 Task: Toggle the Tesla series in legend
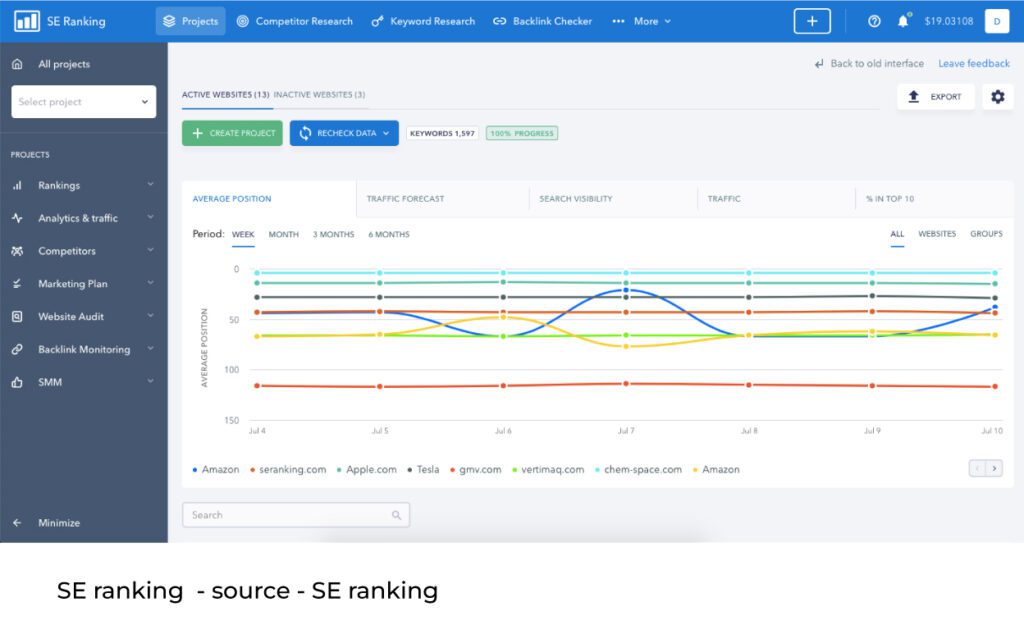point(423,469)
